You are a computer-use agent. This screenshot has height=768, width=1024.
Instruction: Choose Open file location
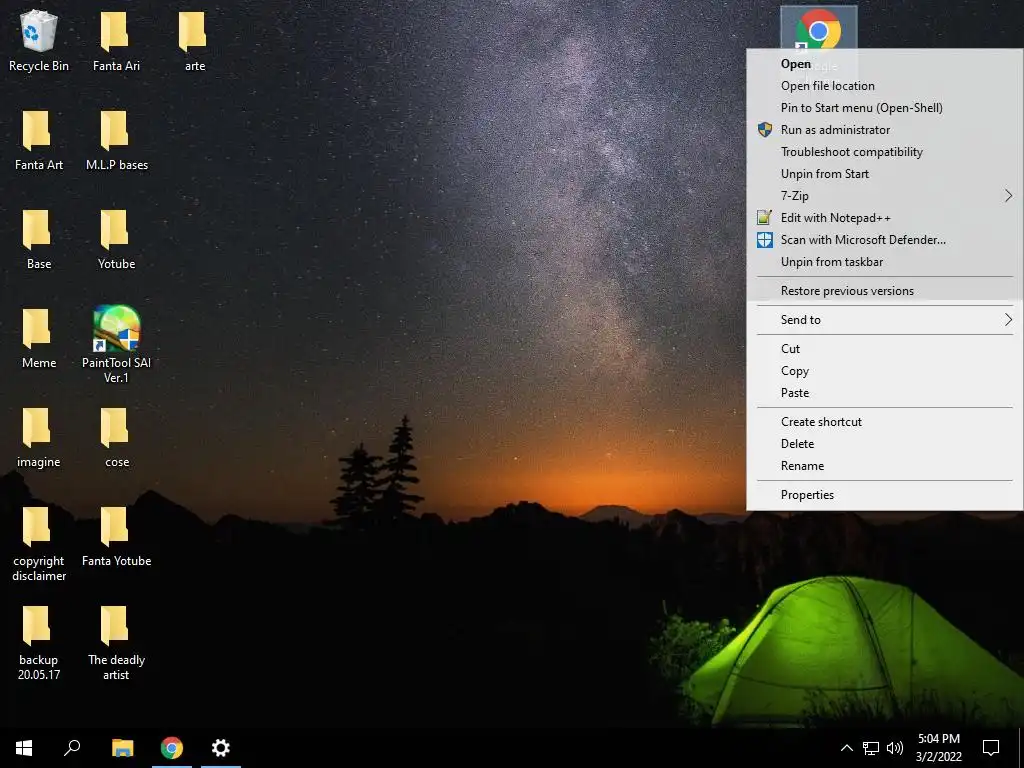(x=884, y=86)
